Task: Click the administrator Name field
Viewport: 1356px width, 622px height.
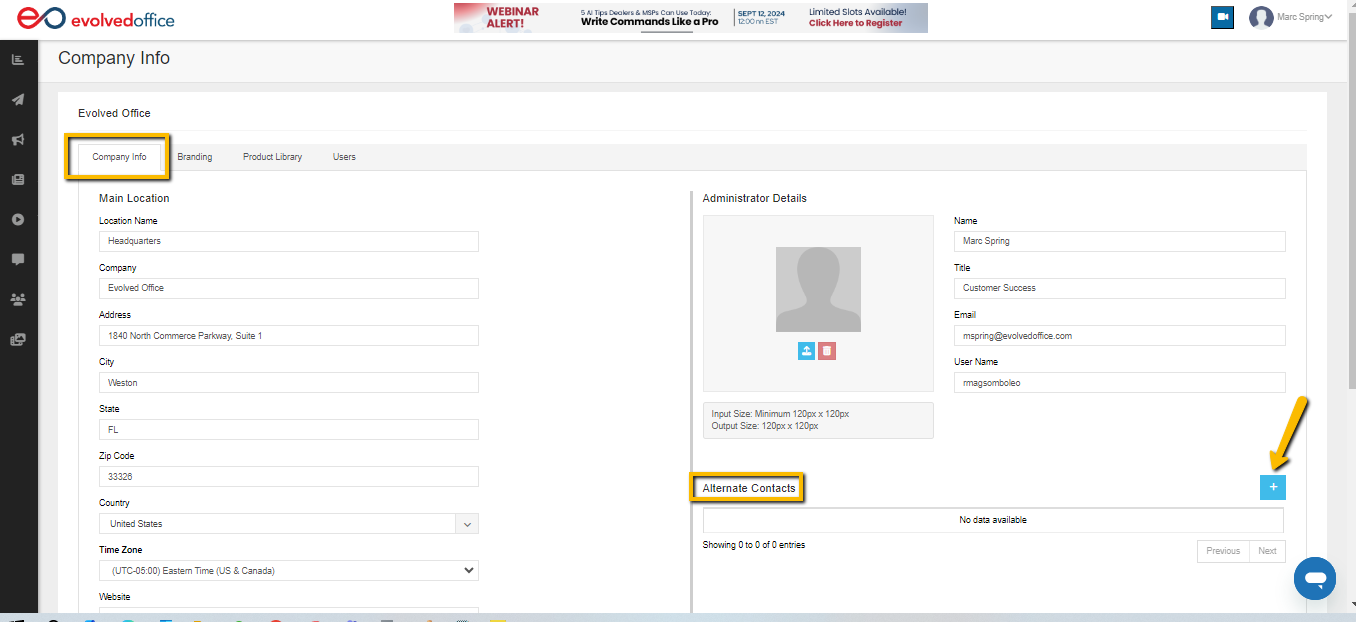Action: point(1120,241)
